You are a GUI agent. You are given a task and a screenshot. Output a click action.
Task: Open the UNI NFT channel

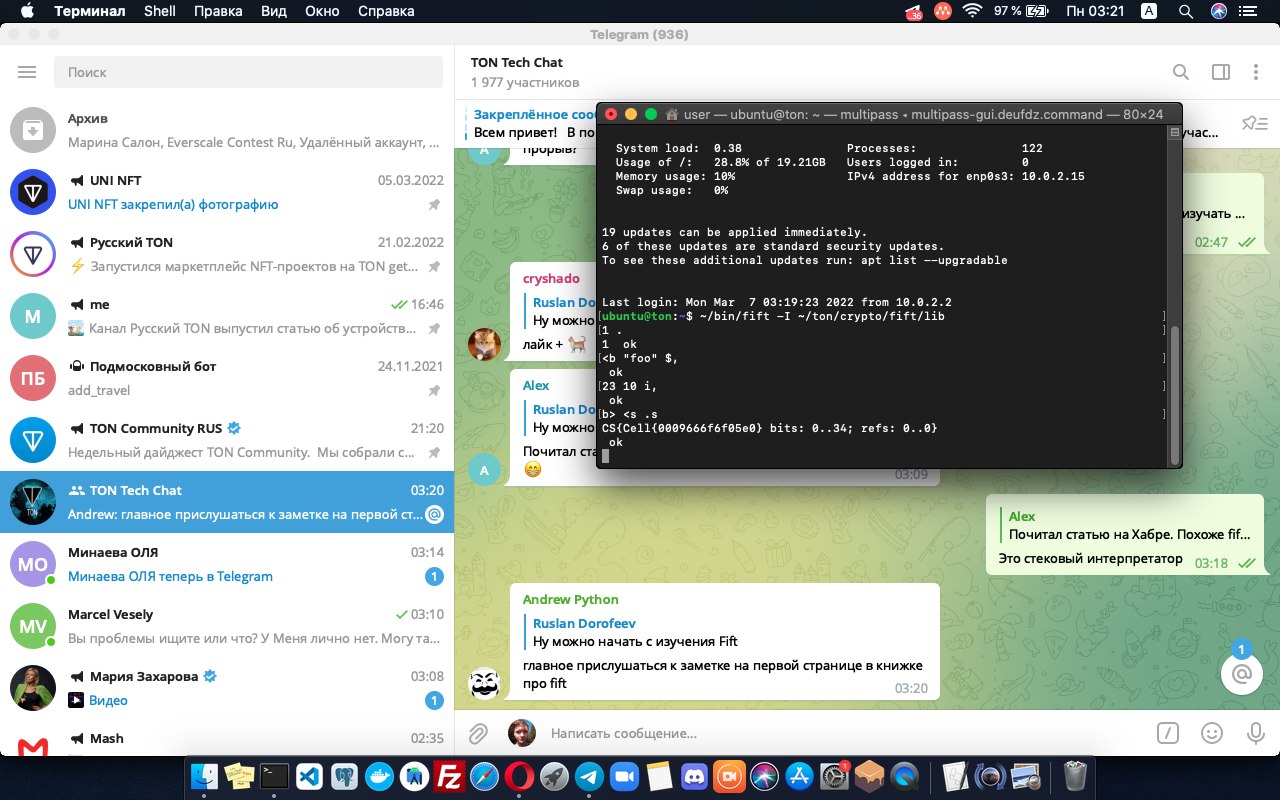227,192
